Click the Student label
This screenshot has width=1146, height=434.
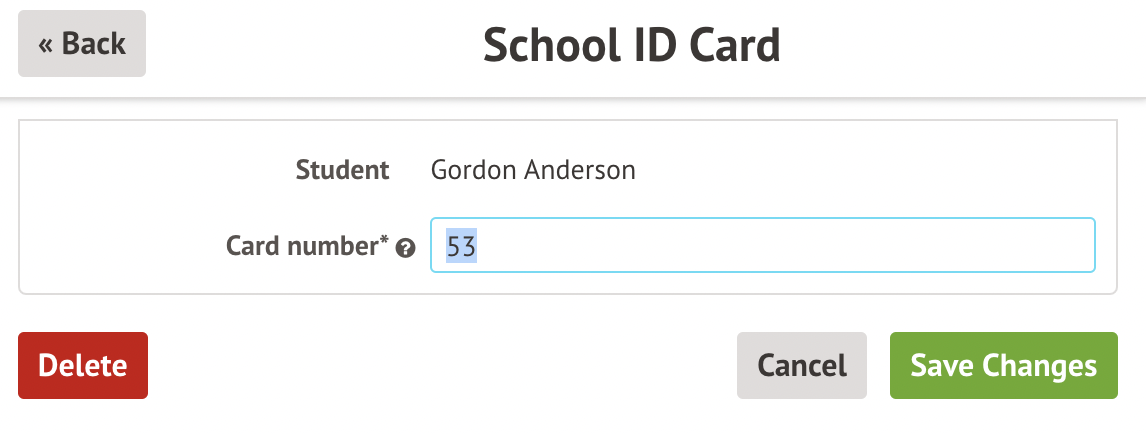coord(342,170)
